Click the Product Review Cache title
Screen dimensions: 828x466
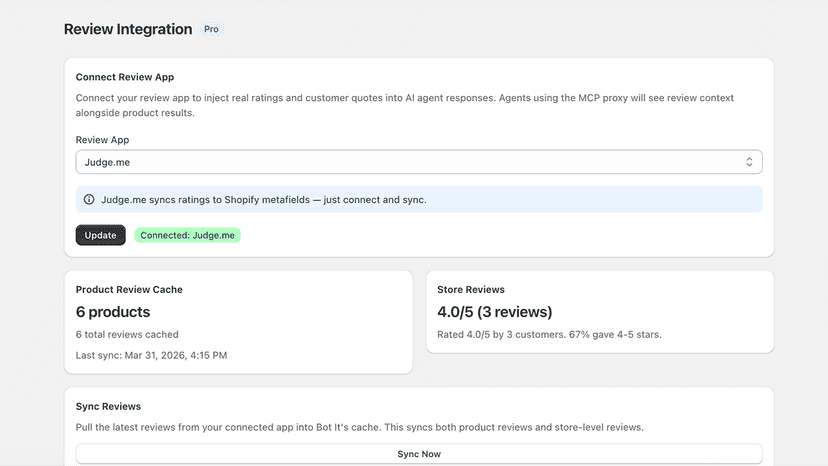point(129,290)
